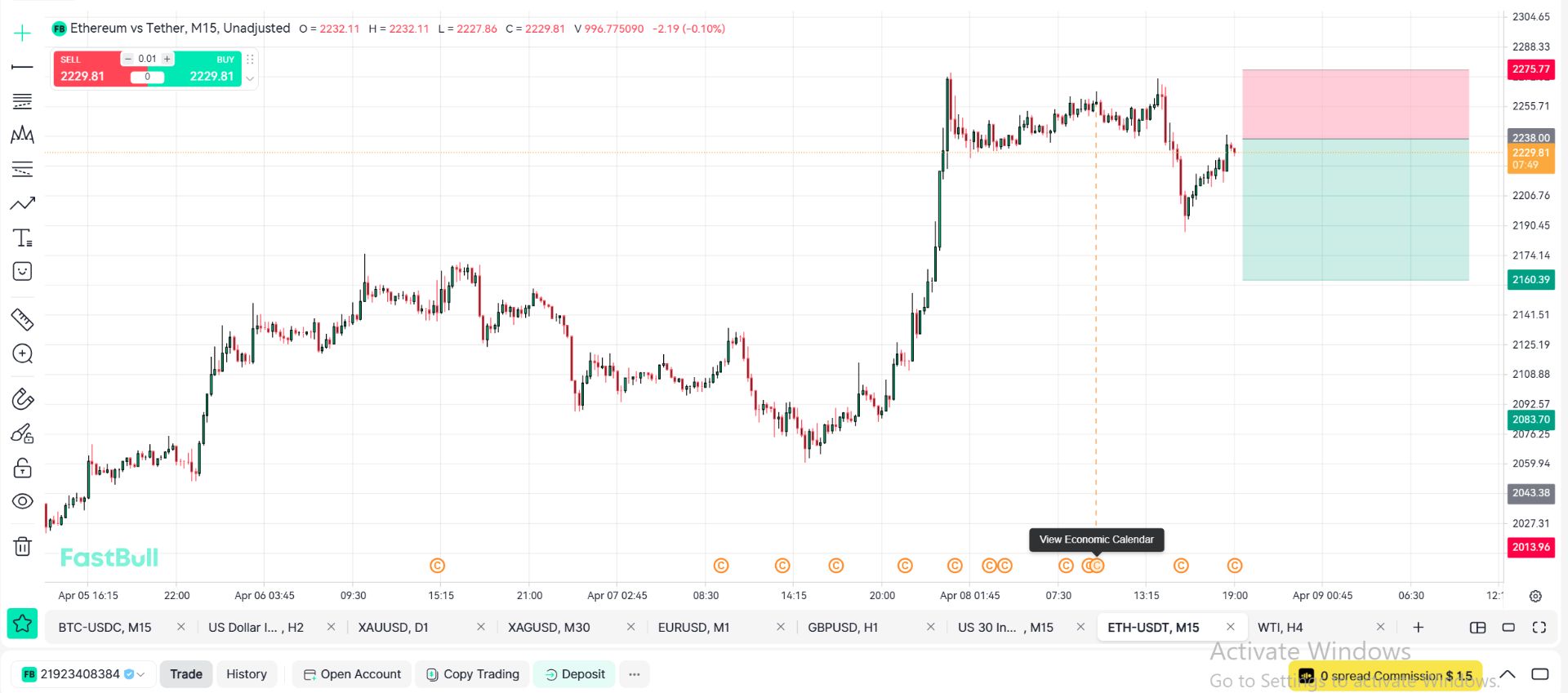Click the trash icon to remove drawings

pyautogui.click(x=22, y=546)
